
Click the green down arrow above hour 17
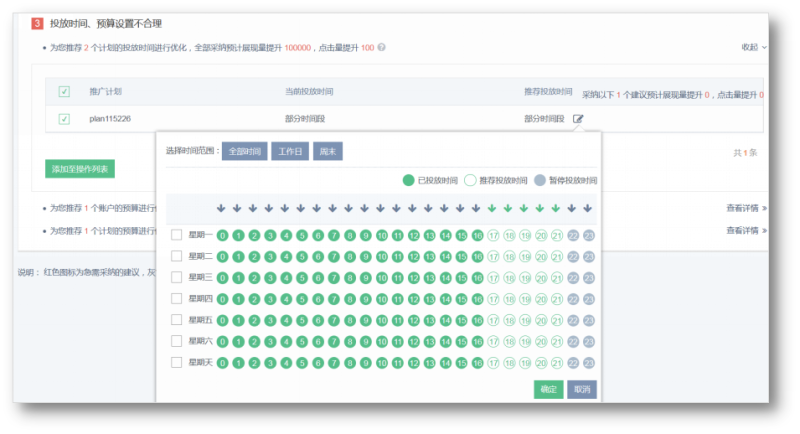(x=492, y=208)
